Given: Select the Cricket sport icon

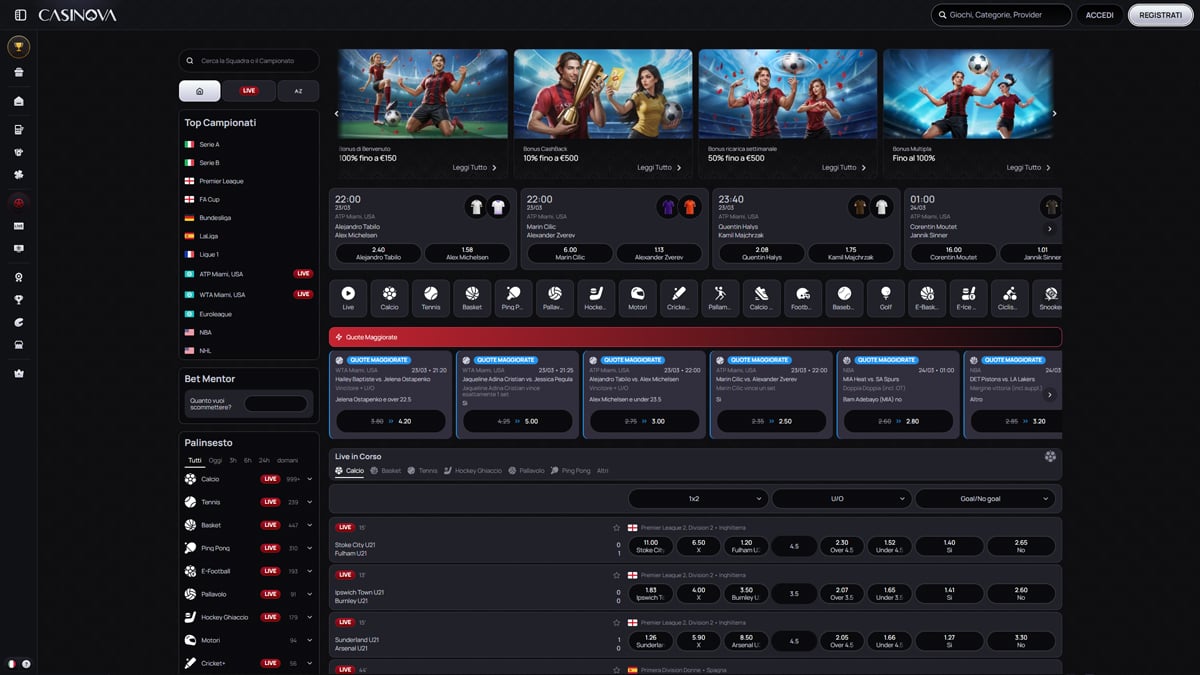Looking at the screenshot, I should [678, 297].
